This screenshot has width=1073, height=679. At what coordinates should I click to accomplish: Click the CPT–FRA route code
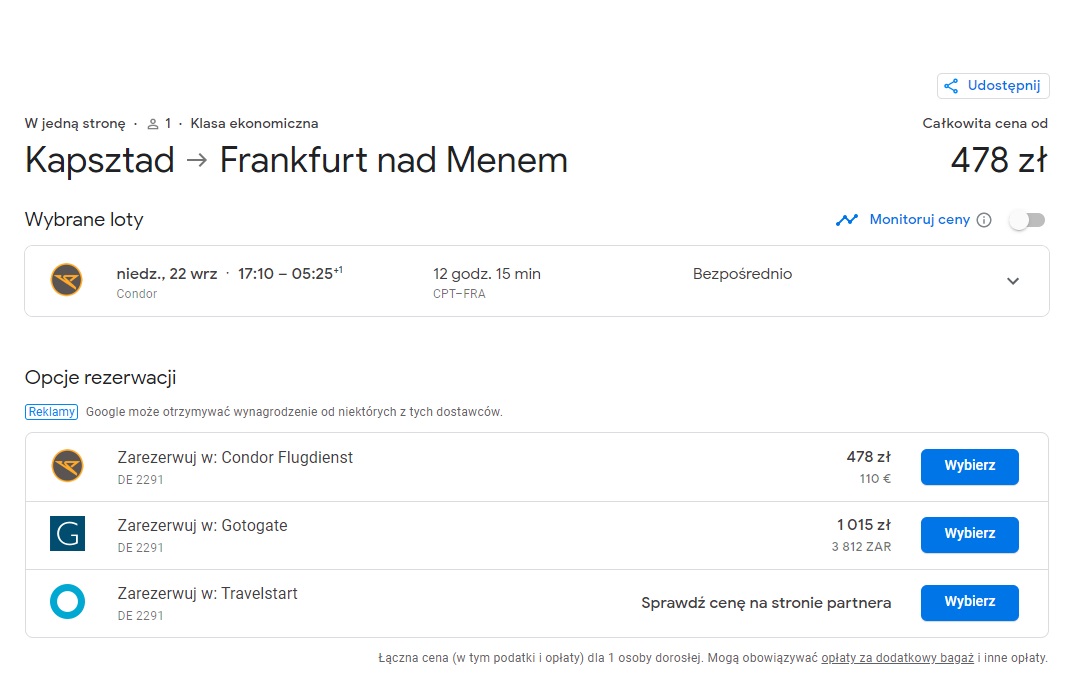[x=459, y=294]
